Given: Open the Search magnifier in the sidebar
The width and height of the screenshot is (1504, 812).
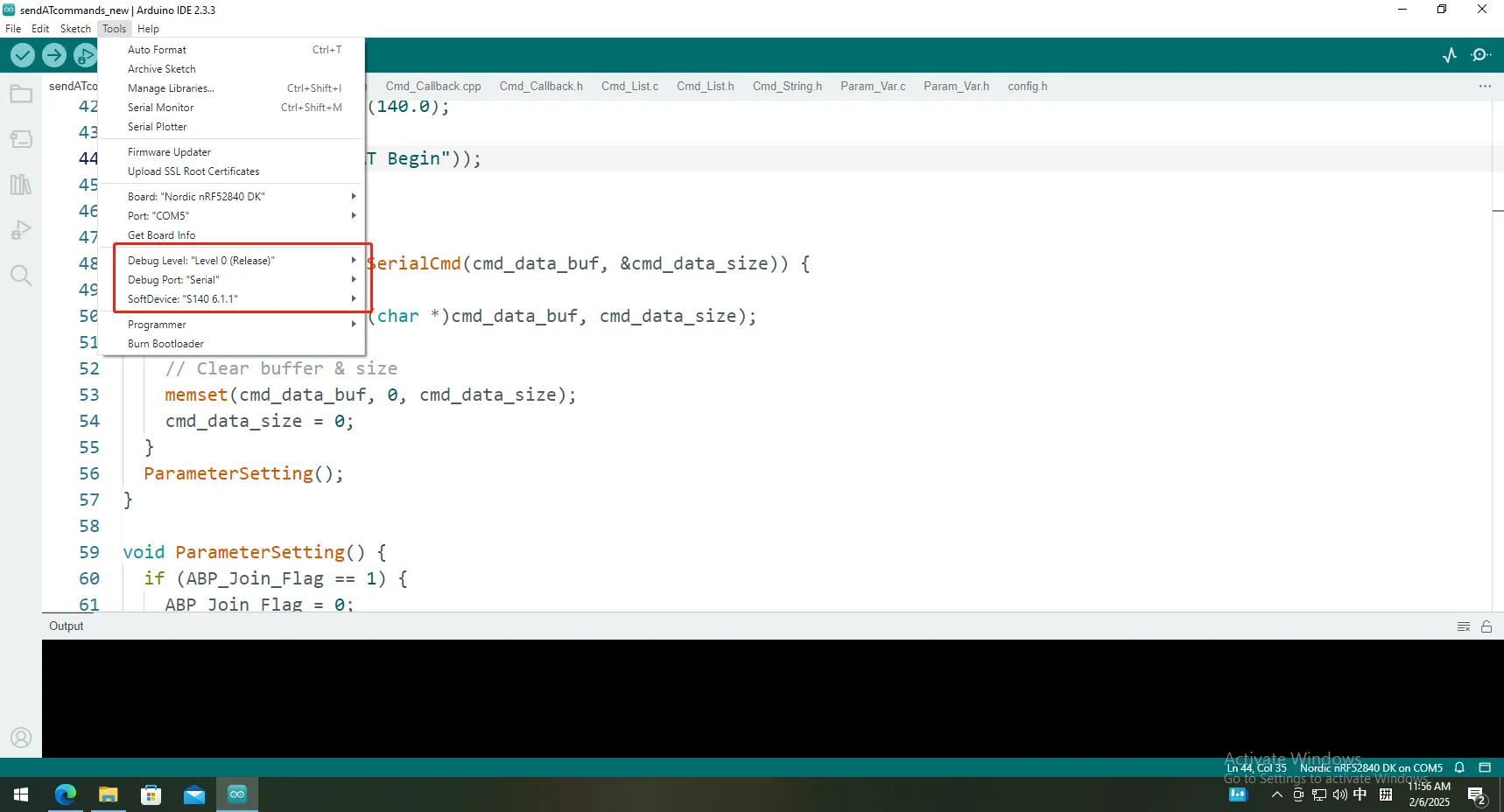Looking at the screenshot, I should point(21,276).
